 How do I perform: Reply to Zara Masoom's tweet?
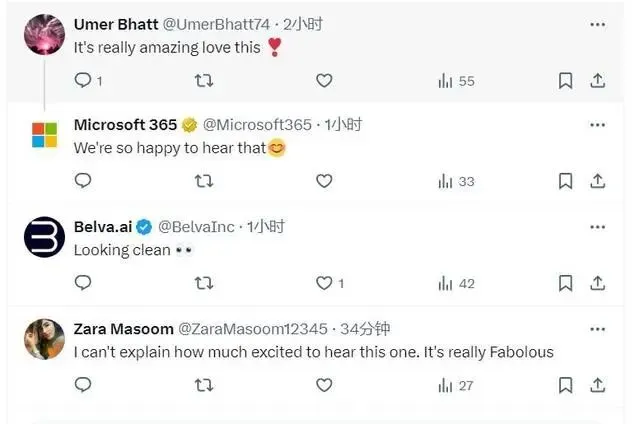click(84, 384)
